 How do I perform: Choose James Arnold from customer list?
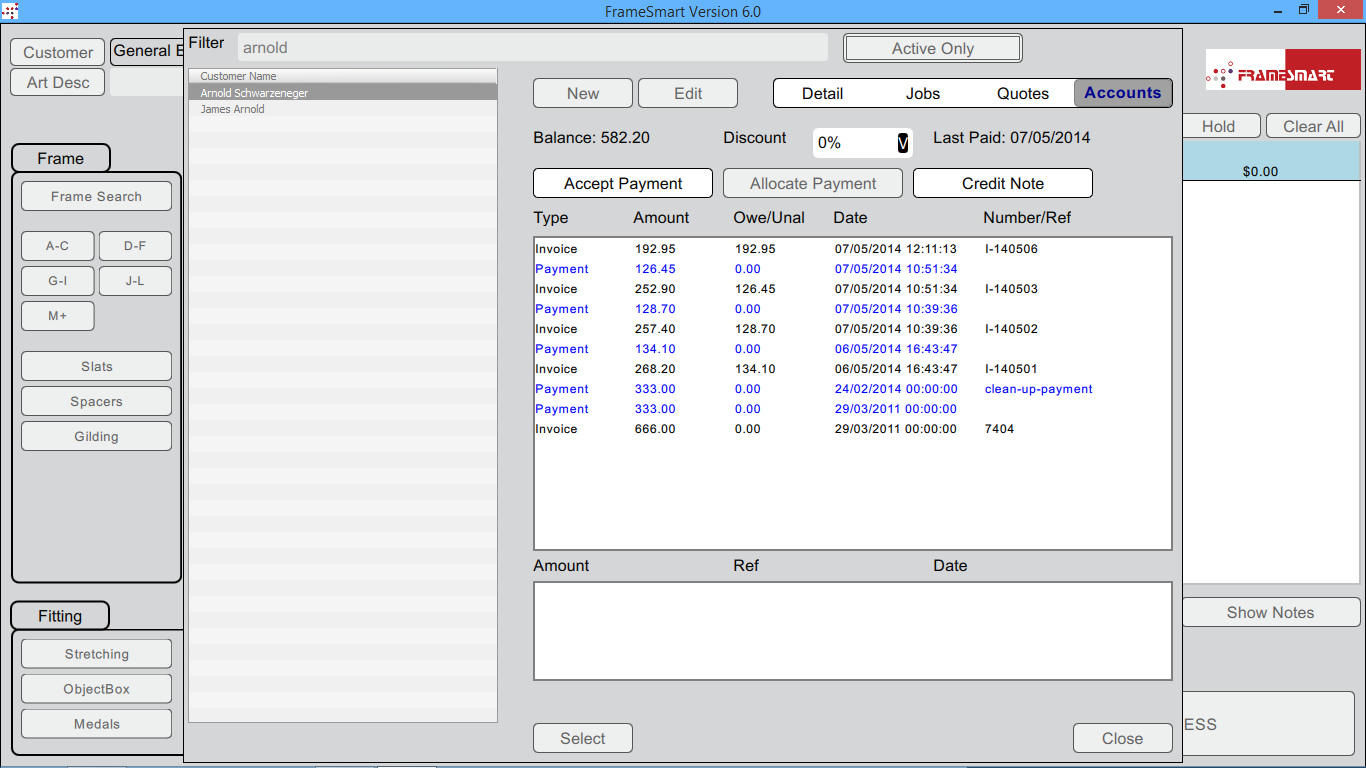pos(233,109)
